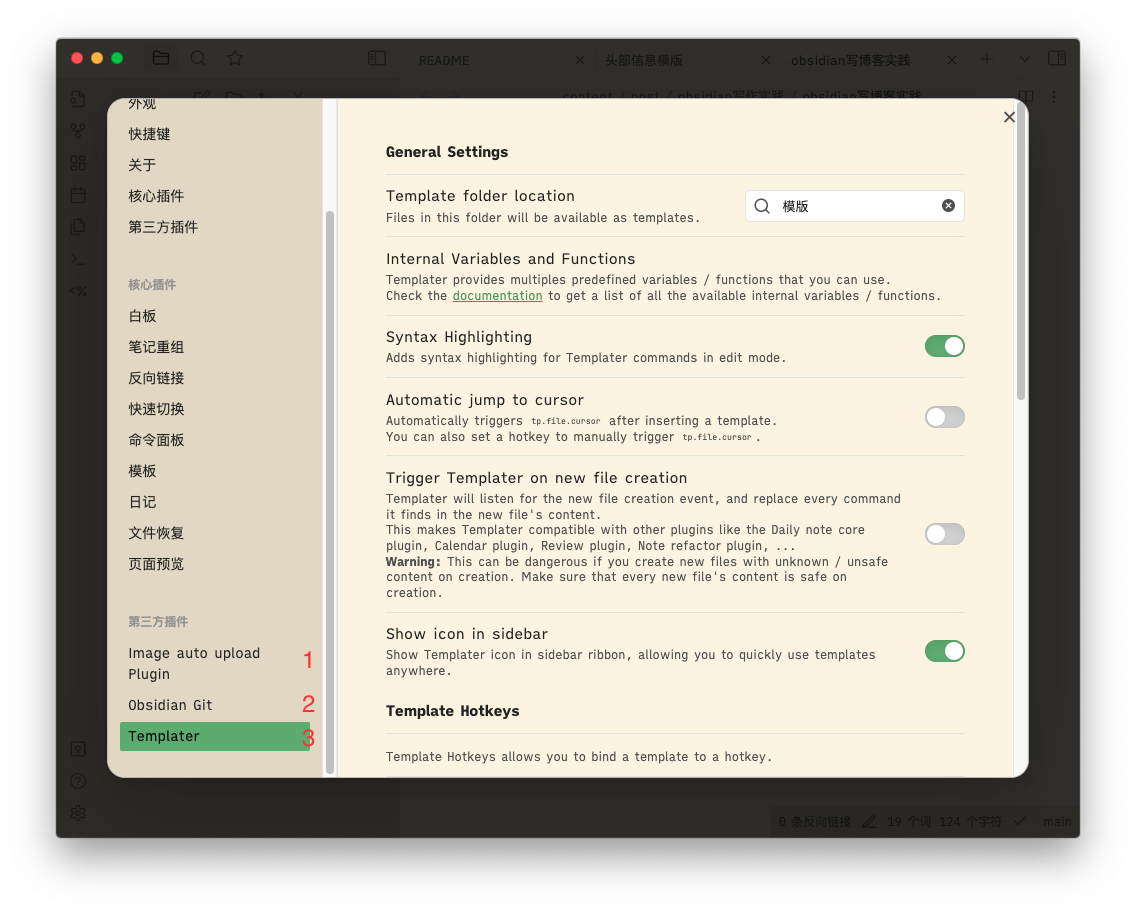The image size is (1136, 912).
Task: Click the Templater <% ribbon icon
Action: (x=78, y=290)
